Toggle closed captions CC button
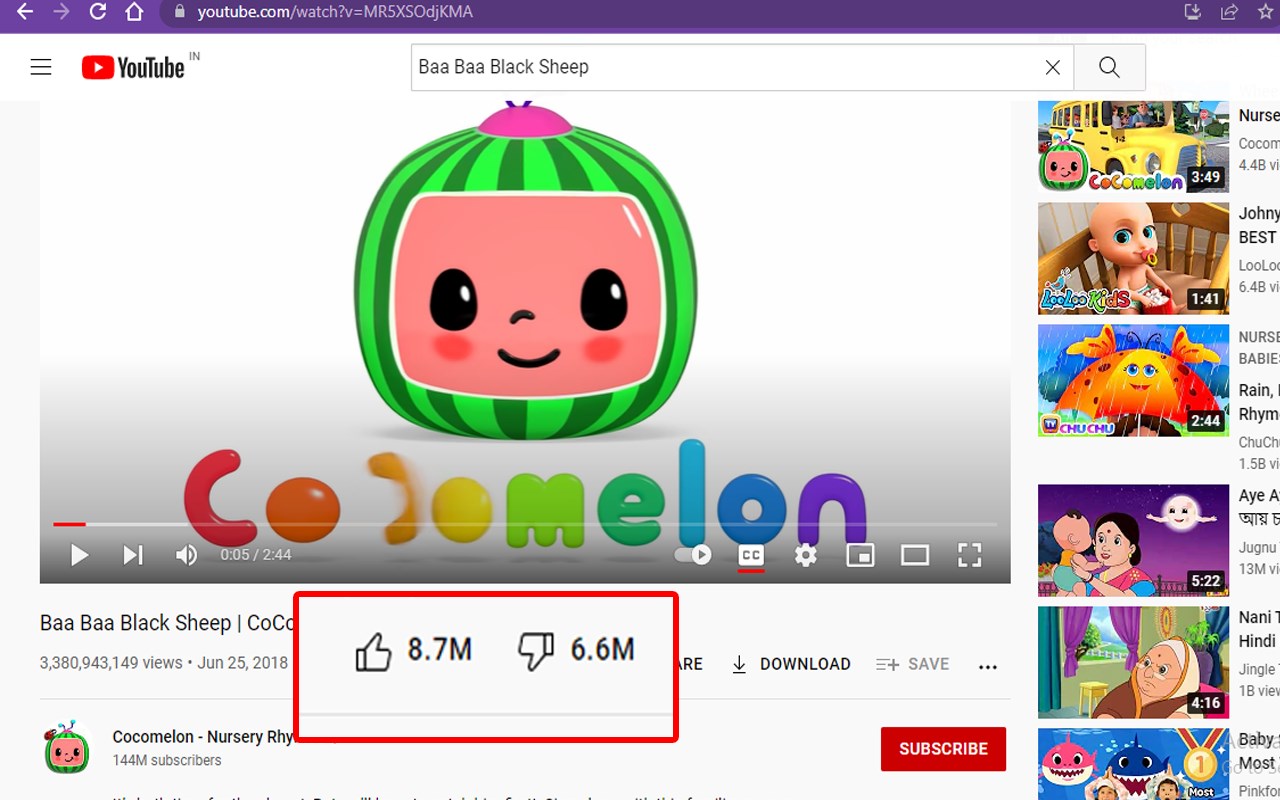Viewport: 1280px width, 800px height. pos(751,555)
